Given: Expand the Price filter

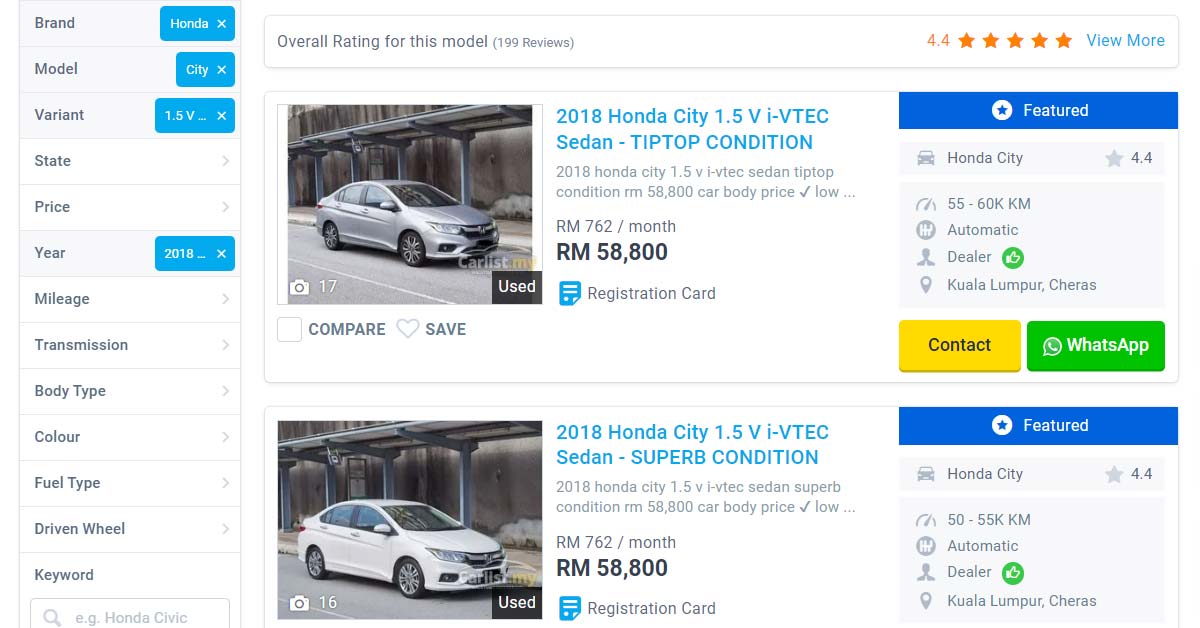Looking at the screenshot, I should pos(130,207).
